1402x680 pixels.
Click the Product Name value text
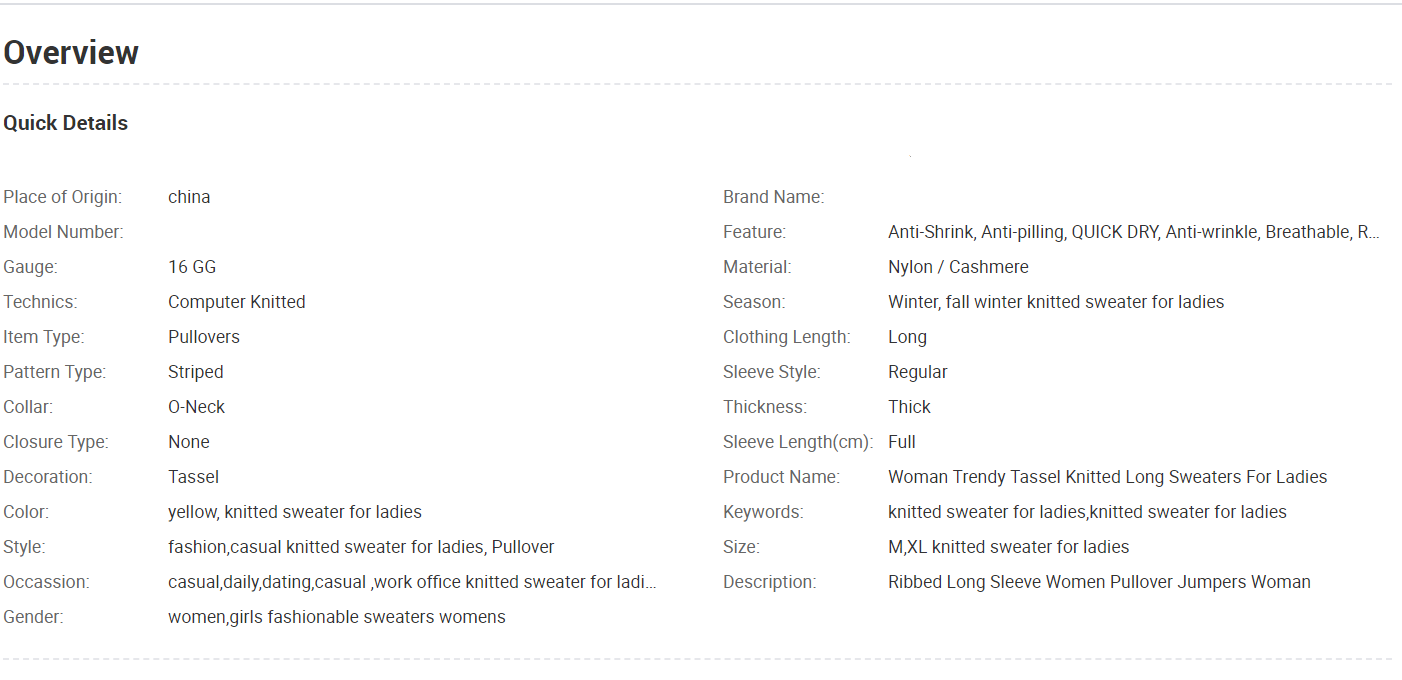pyautogui.click(x=1108, y=477)
